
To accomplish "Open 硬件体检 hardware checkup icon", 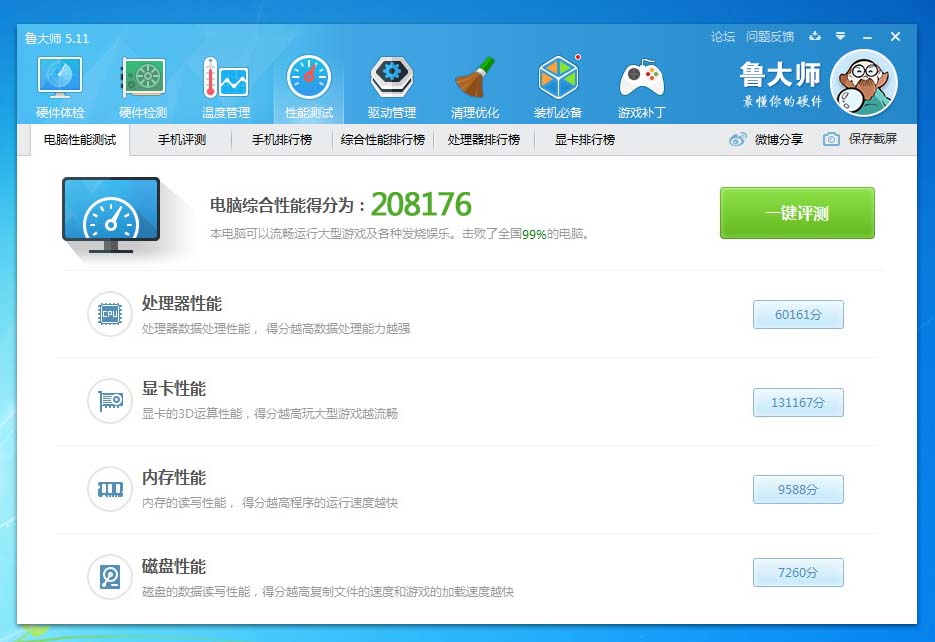I will 60,77.
